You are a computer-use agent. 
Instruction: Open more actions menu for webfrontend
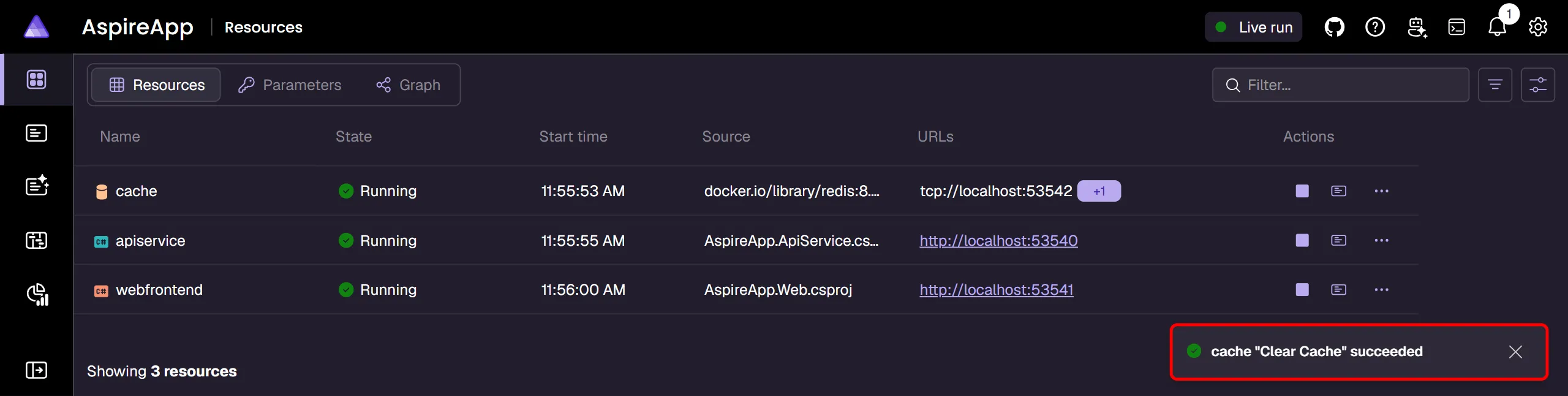pos(1382,290)
